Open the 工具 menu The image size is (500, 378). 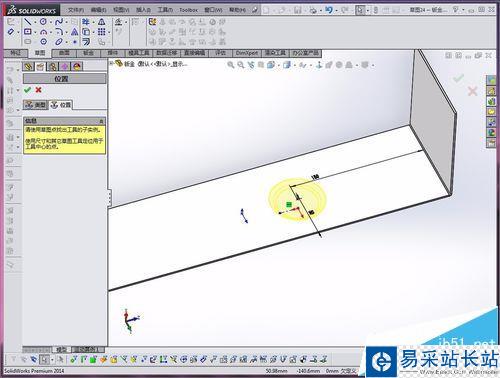pyautogui.click(x=165, y=10)
